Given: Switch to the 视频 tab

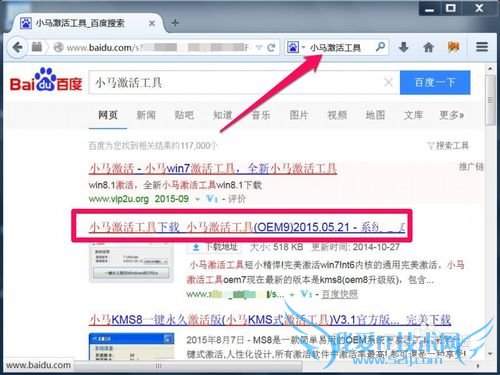Looking at the screenshot, I should click(337, 115).
